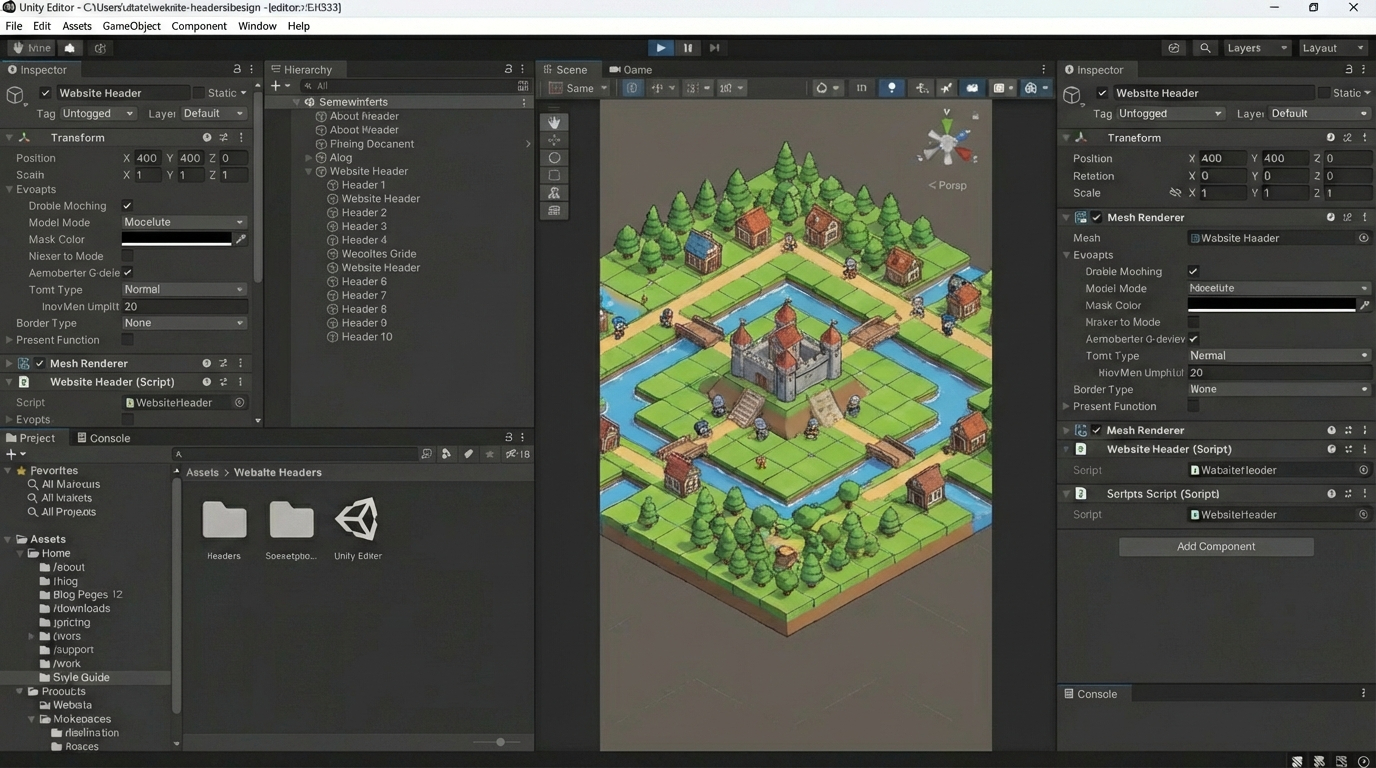The image size is (1376, 768).
Task: Enable the Present Function checkbox in the right Inspector
Action: 1193,406
